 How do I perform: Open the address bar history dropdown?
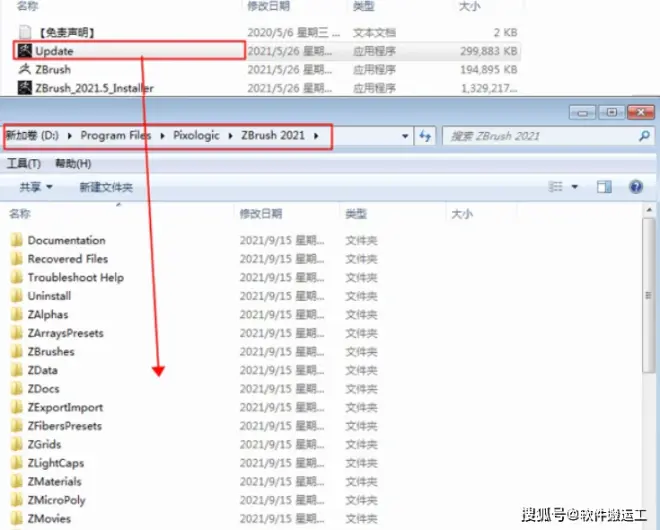coord(405,136)
